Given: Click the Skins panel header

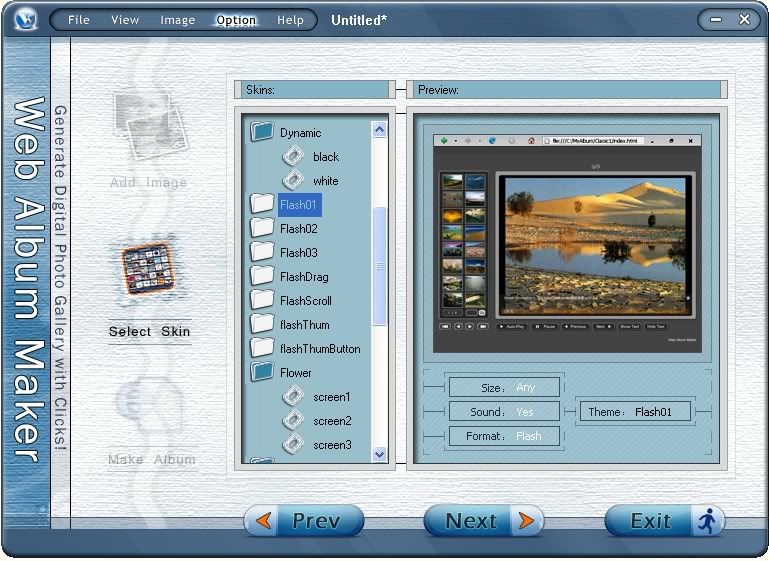Looking at the screenshot, I should (314, 90).
